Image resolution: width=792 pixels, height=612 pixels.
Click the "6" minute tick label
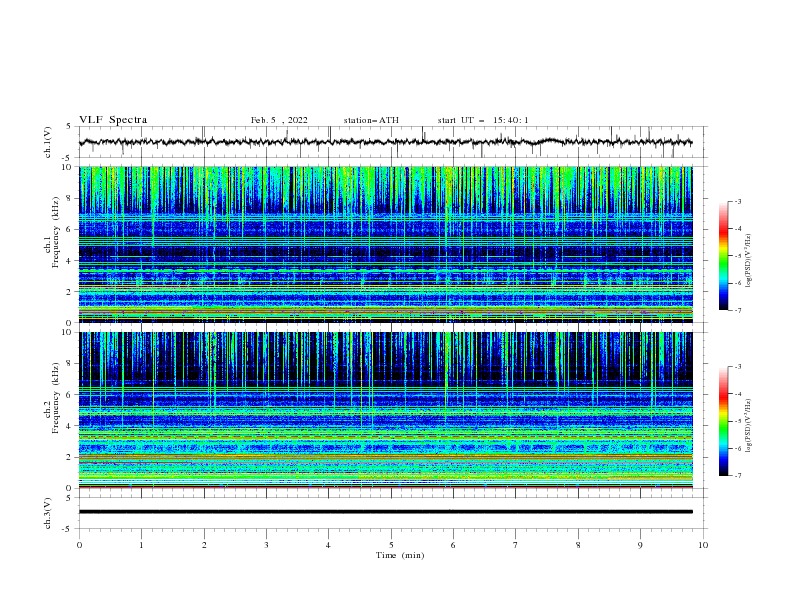[x=453, y=545]
